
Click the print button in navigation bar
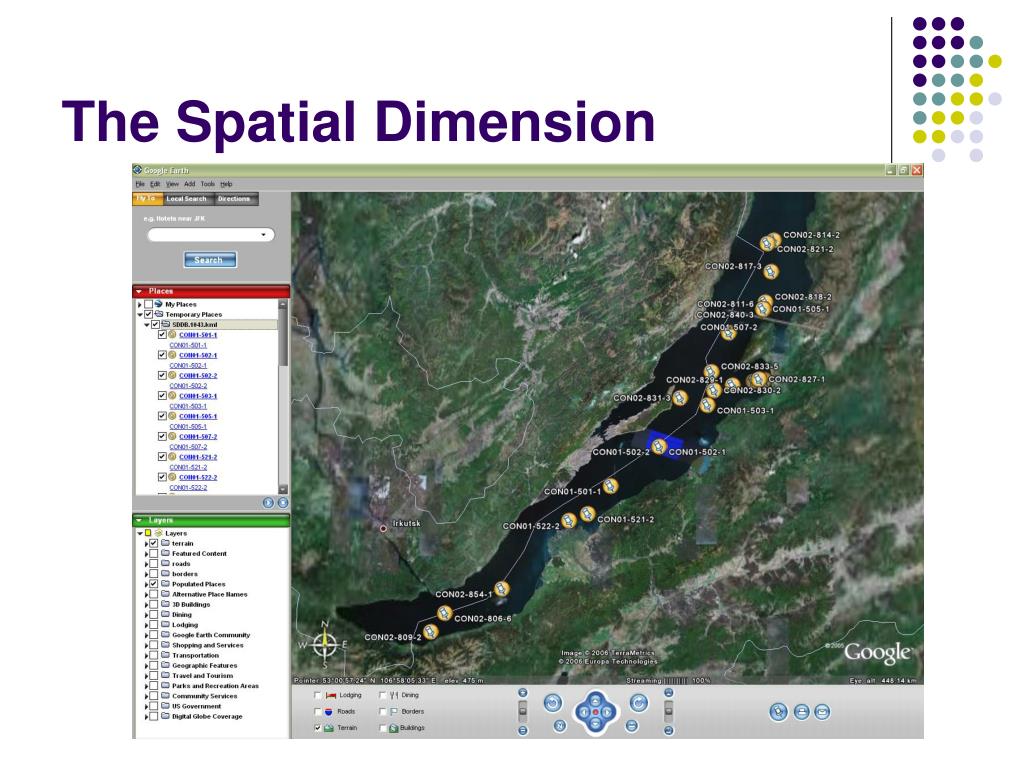[x=801, y=712]
